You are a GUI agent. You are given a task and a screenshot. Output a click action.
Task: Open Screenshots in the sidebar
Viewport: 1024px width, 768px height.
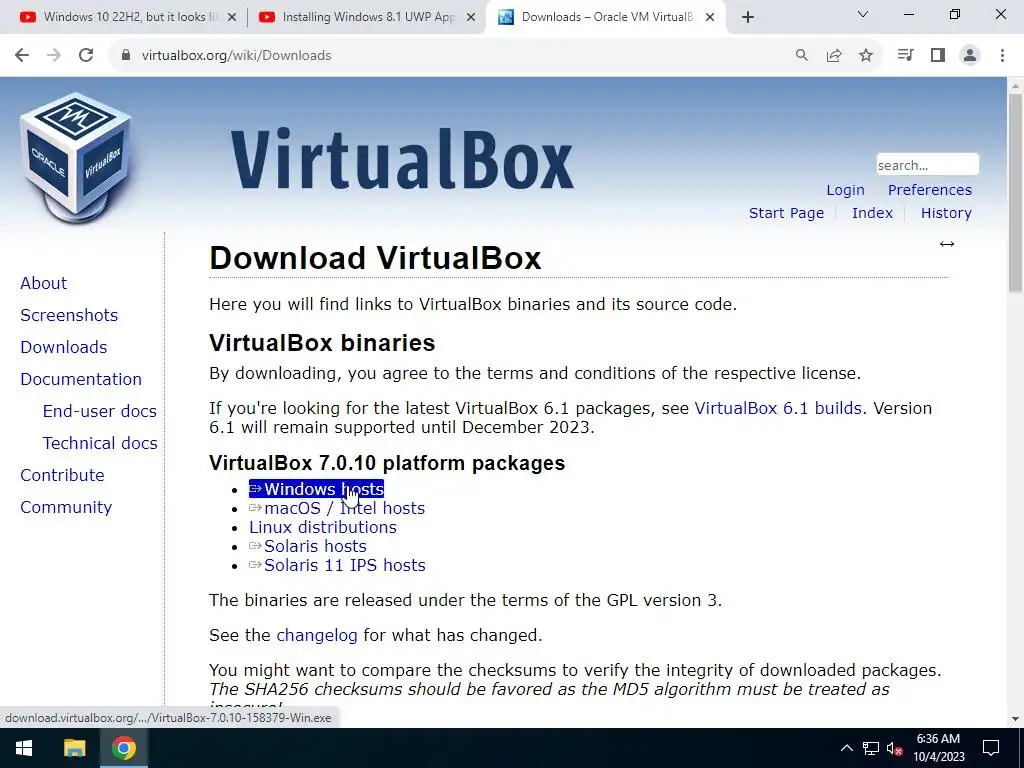tap(69, 315)
